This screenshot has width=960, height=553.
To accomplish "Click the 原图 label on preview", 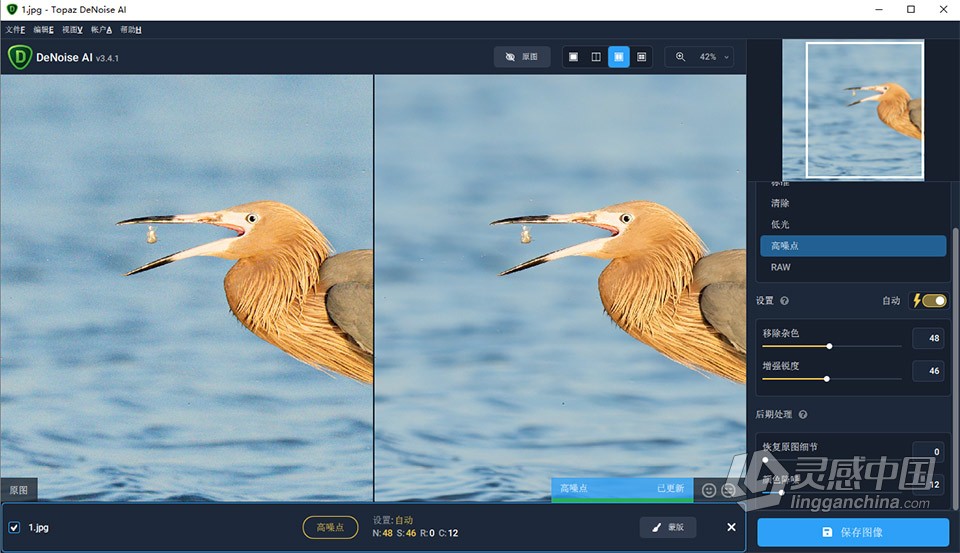I will pos(18,490).
